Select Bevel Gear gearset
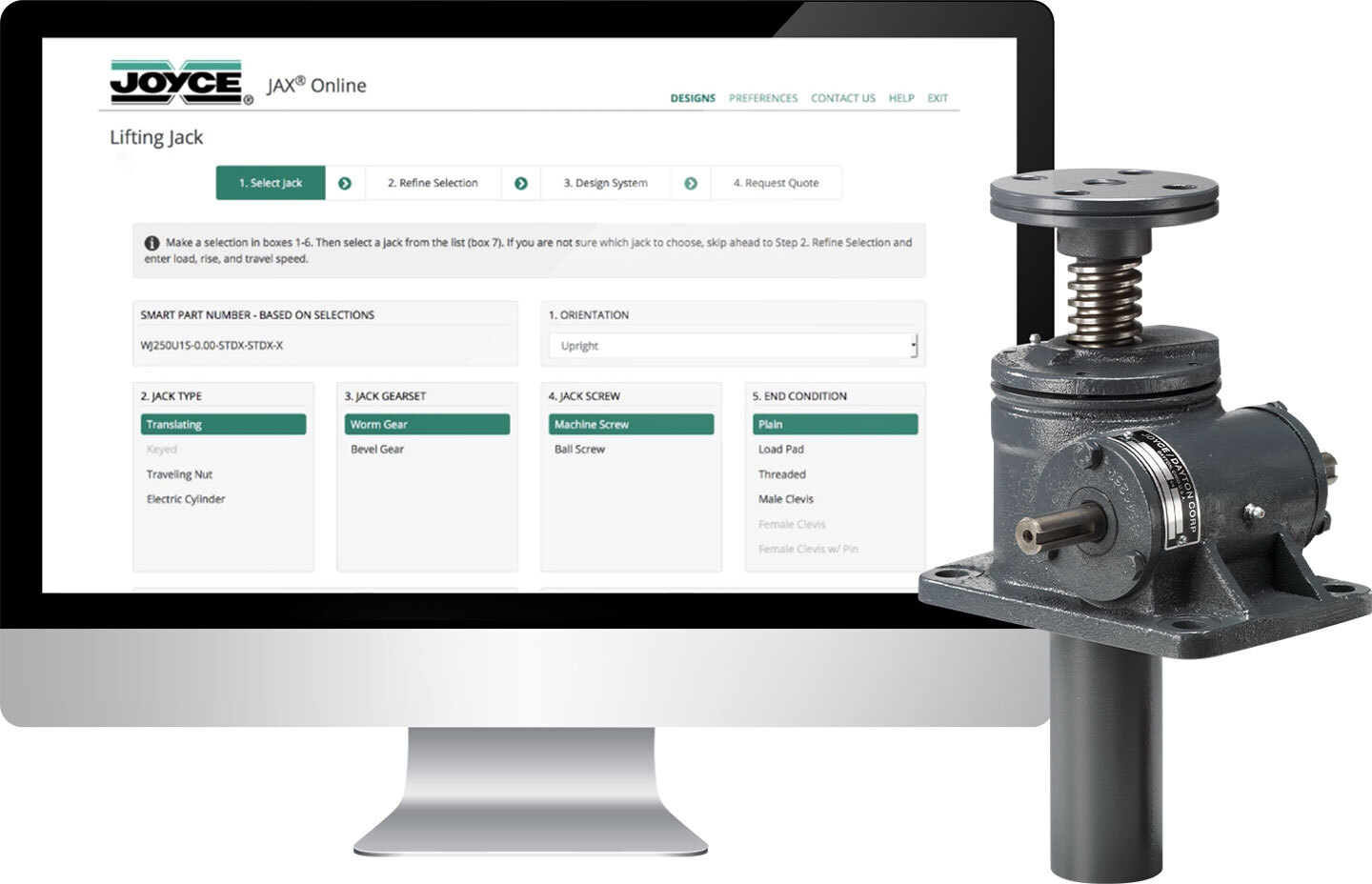 [377, 449]
